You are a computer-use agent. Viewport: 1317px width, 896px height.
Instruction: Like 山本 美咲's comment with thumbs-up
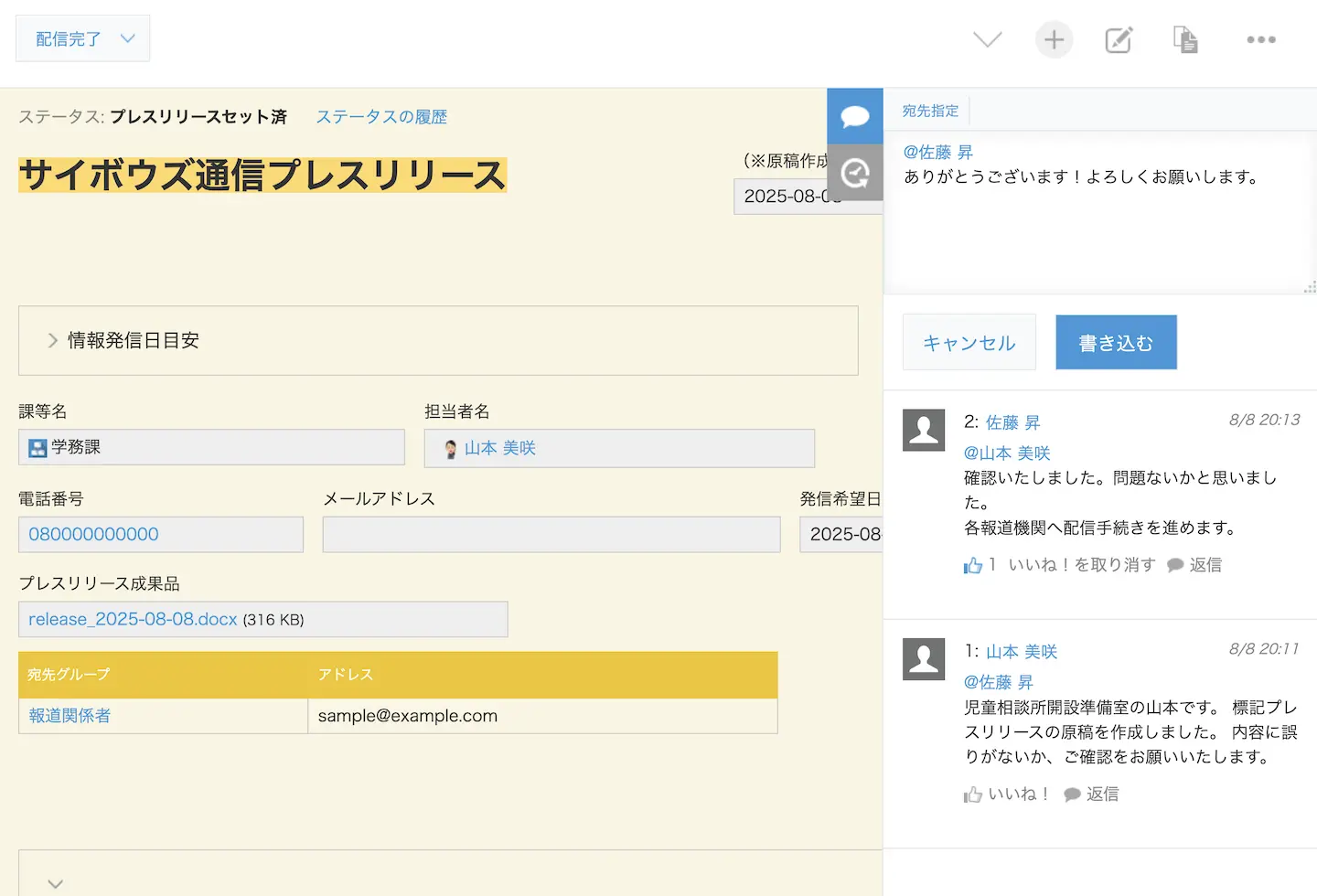1006,794
